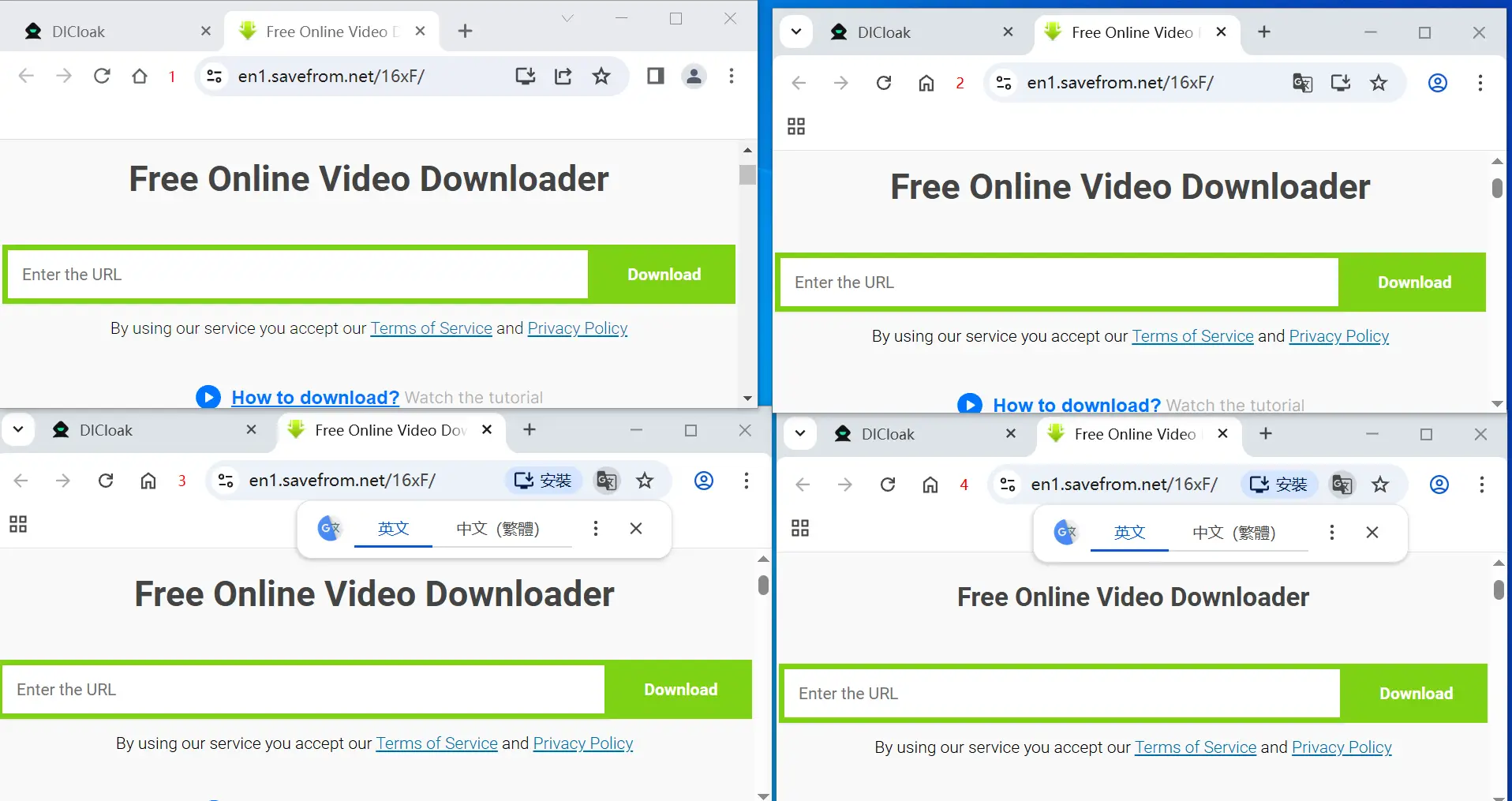Image resolution: width=1512 pixels, height=801 pixels.
Task: Select 中文 (繁體) in the bottom-left translate popup
Action: 498,529
